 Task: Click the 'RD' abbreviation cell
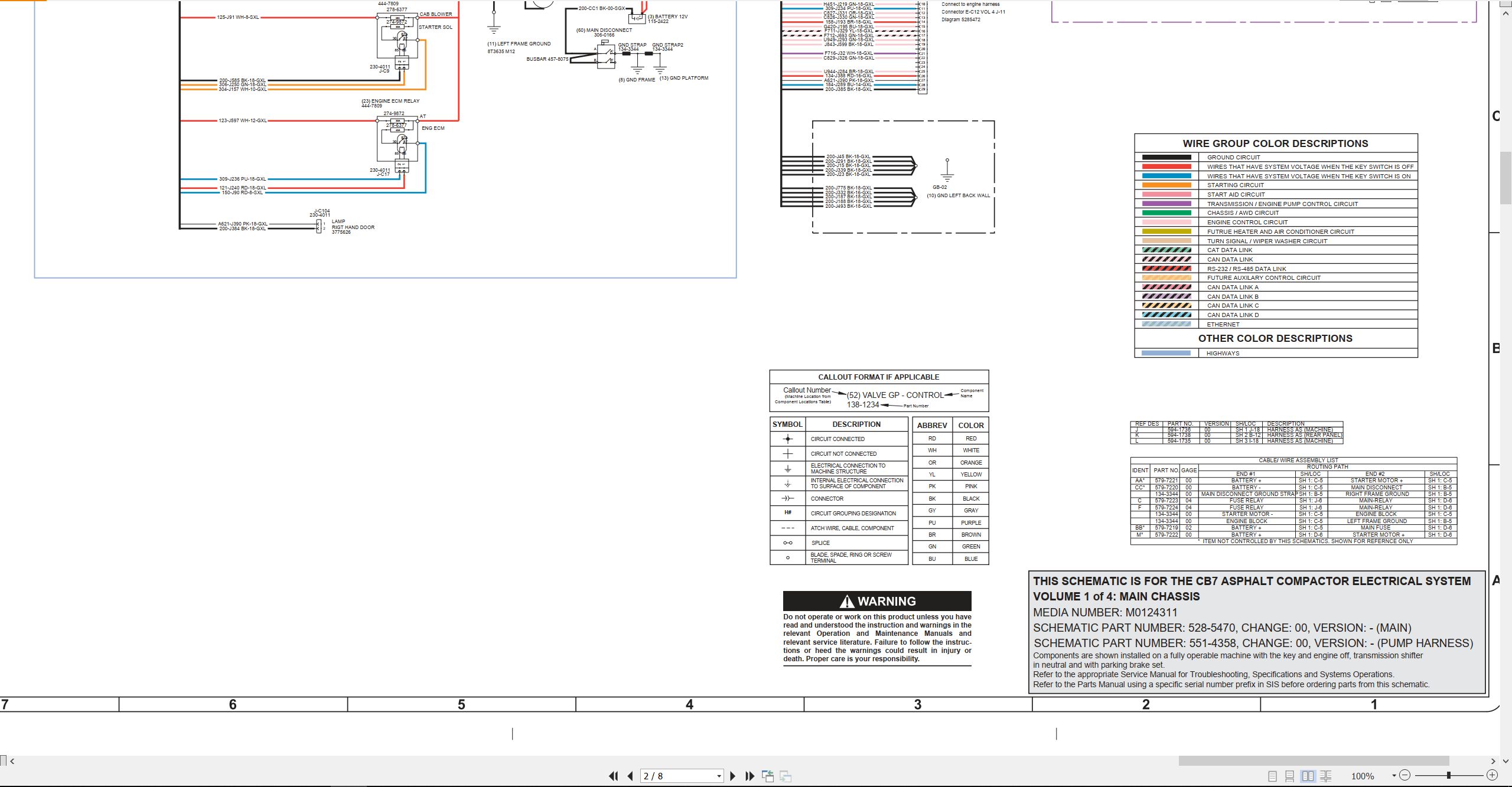click(x=932, y=438)
